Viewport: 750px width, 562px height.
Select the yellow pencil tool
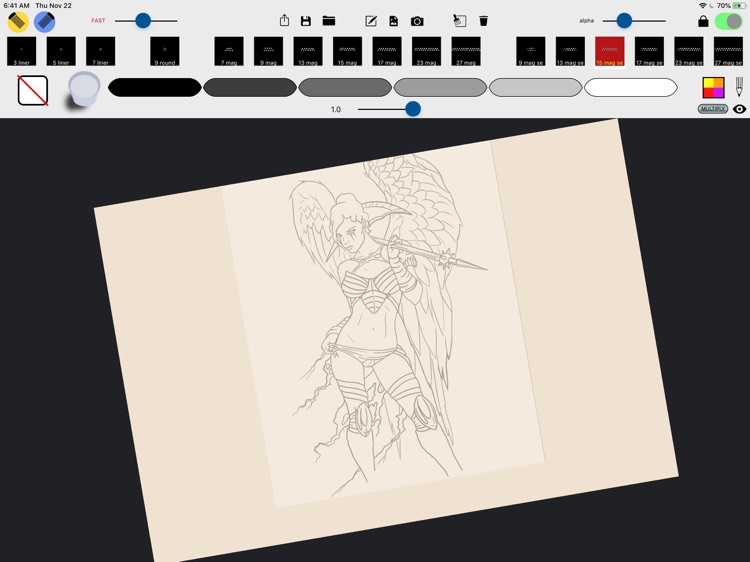pos(18,21)
